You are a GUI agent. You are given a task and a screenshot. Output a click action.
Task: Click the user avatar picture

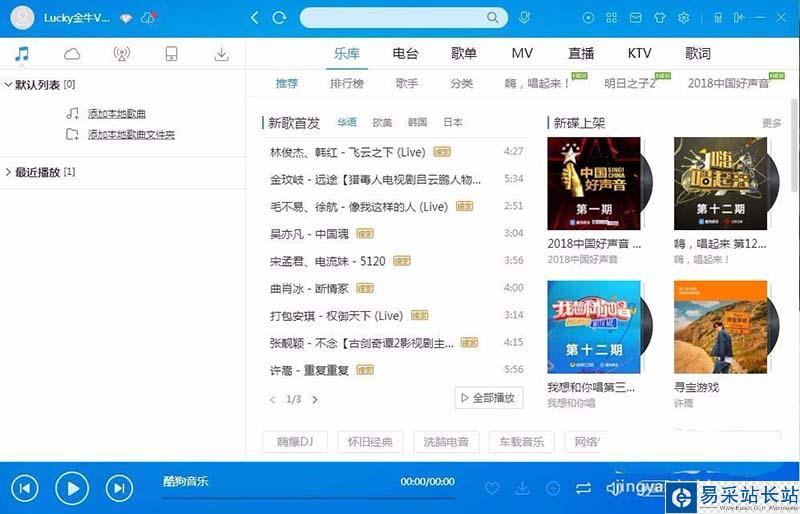pyautogui.click(x=22, y=18)
